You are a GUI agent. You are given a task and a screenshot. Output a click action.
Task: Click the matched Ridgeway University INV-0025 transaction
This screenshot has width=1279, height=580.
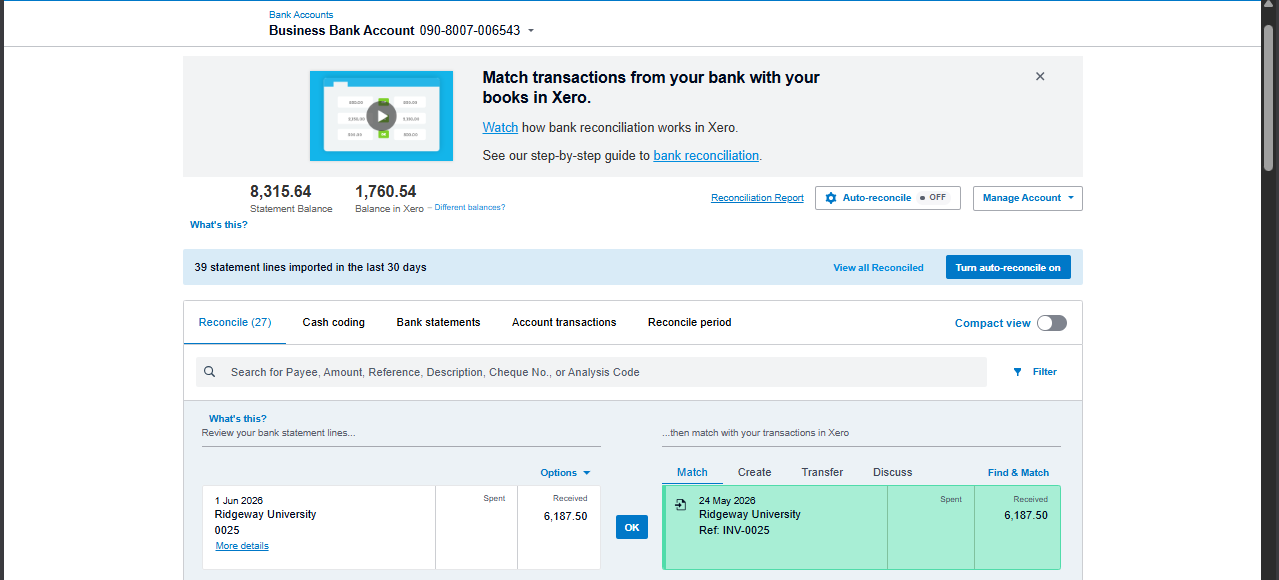861,527
